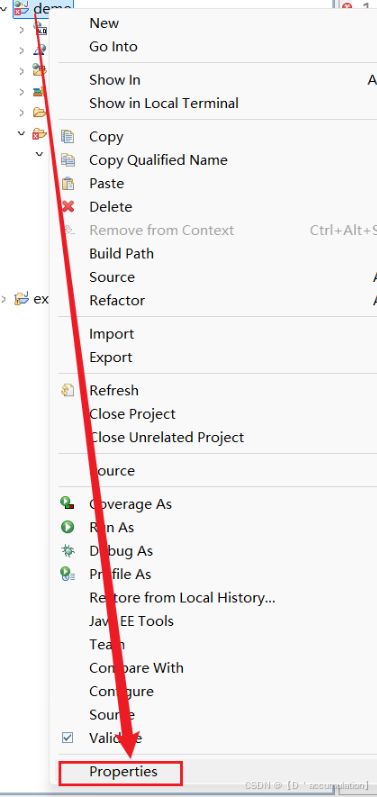Click the Copy icon in context menu
This screenshot has width=377, height=797.
[x=68, y=136]
